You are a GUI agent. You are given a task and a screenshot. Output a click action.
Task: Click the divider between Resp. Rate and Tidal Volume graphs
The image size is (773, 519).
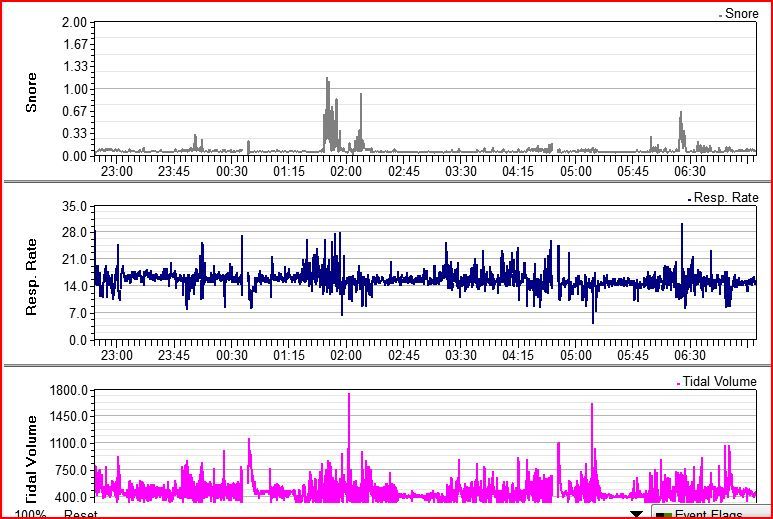(386, 364)
